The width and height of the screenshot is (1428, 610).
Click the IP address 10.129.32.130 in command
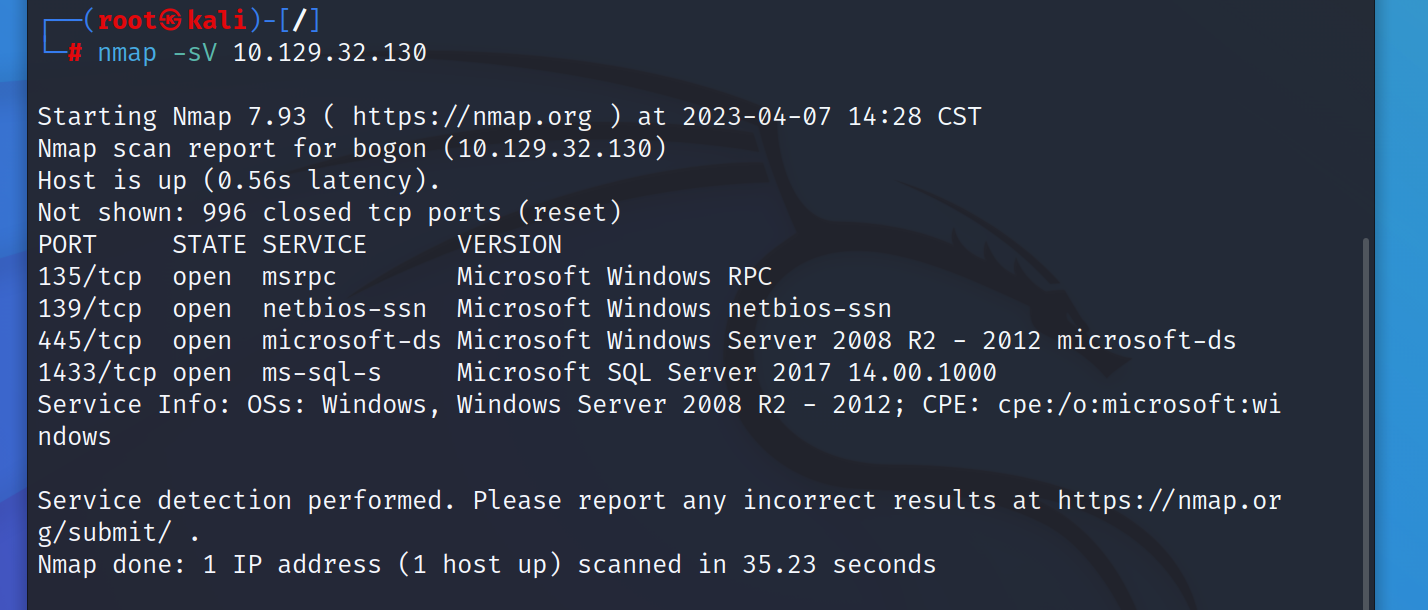[330, 53]
